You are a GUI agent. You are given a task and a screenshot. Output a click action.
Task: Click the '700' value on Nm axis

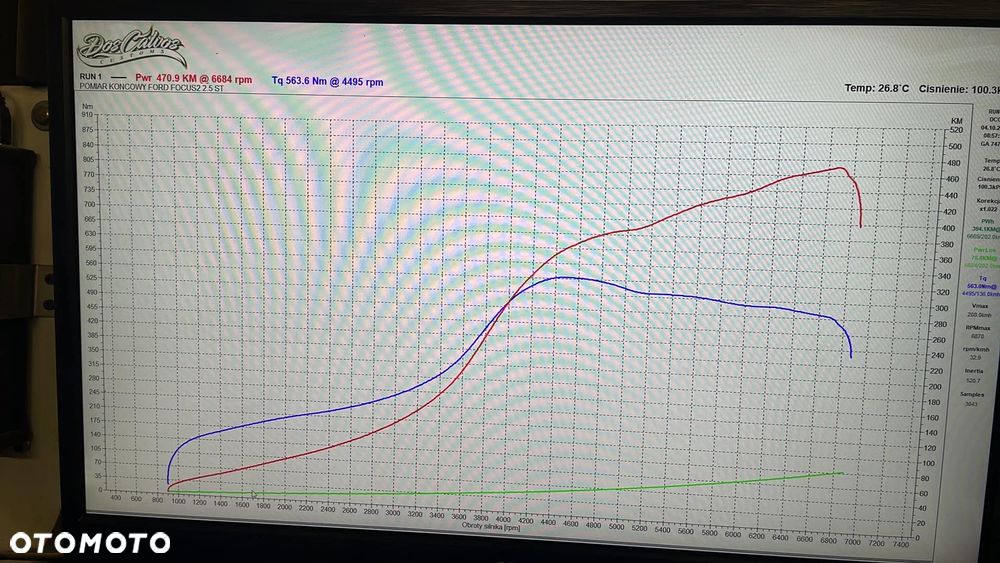pos(89,204)
